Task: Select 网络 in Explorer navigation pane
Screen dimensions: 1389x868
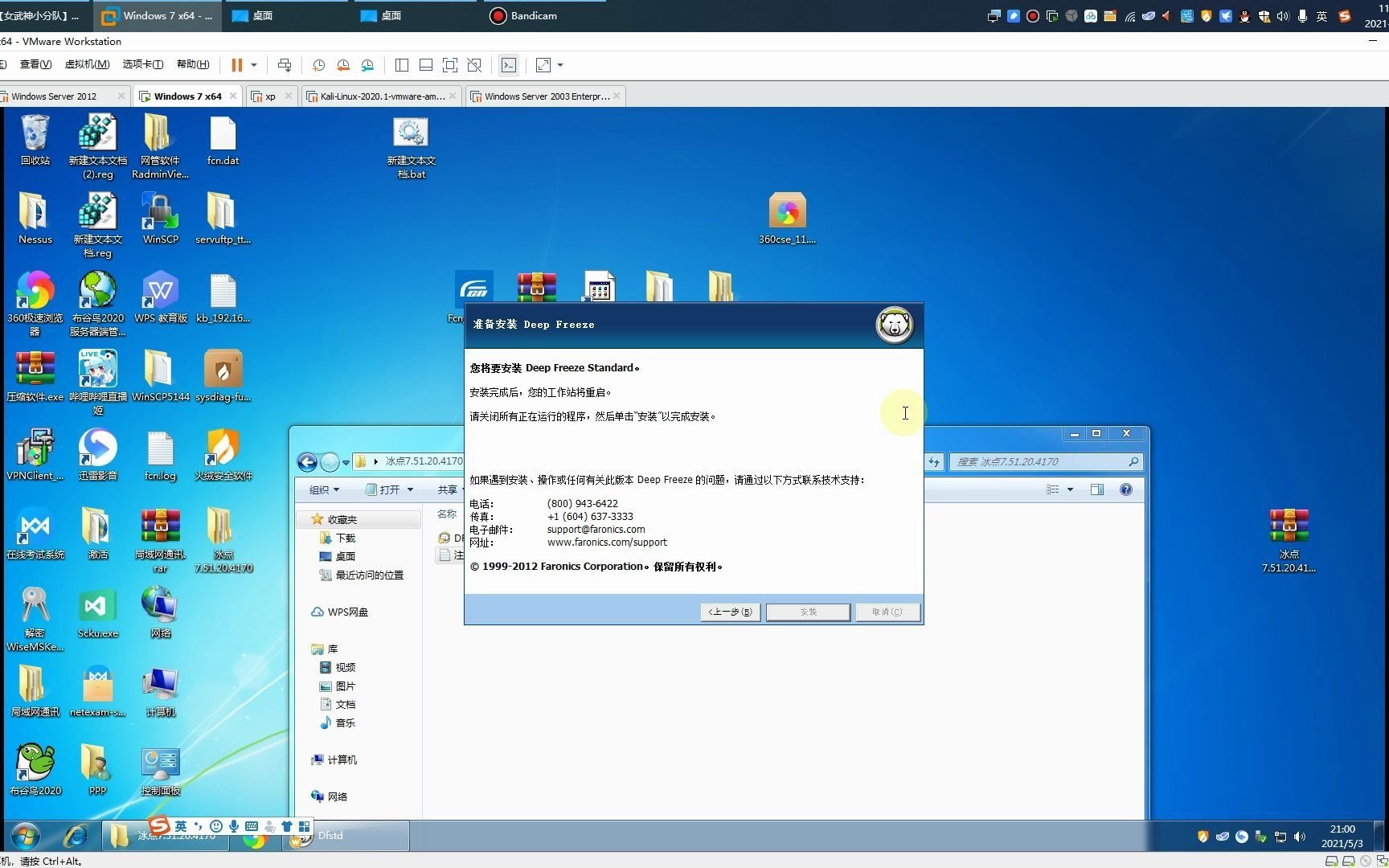Action: pos(330,797)
